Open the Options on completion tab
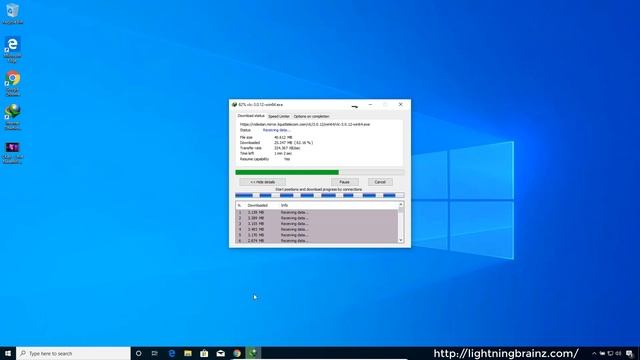The height and width of the screenshot is (360, 640). (x=311, y=116)
